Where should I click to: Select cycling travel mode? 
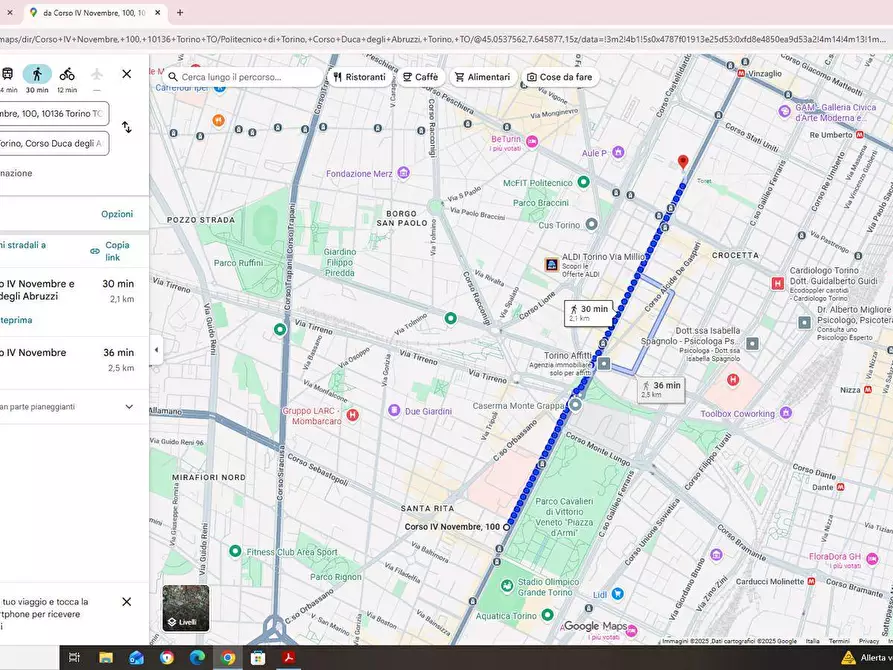coord(67,74)
